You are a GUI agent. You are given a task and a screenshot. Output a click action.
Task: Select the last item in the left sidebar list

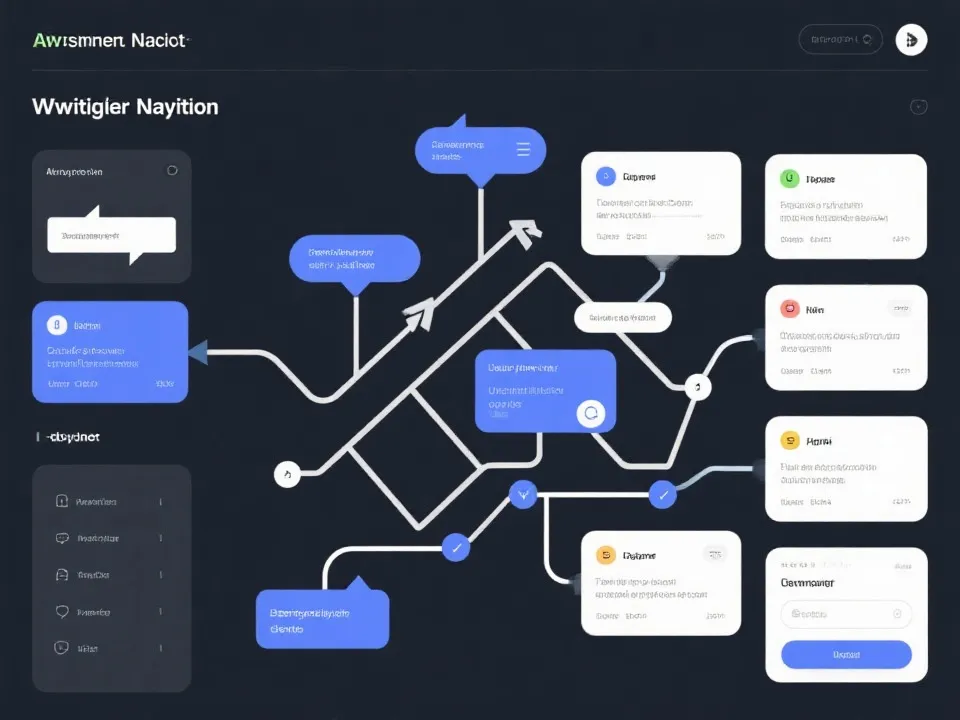click(x=110, y=648)
